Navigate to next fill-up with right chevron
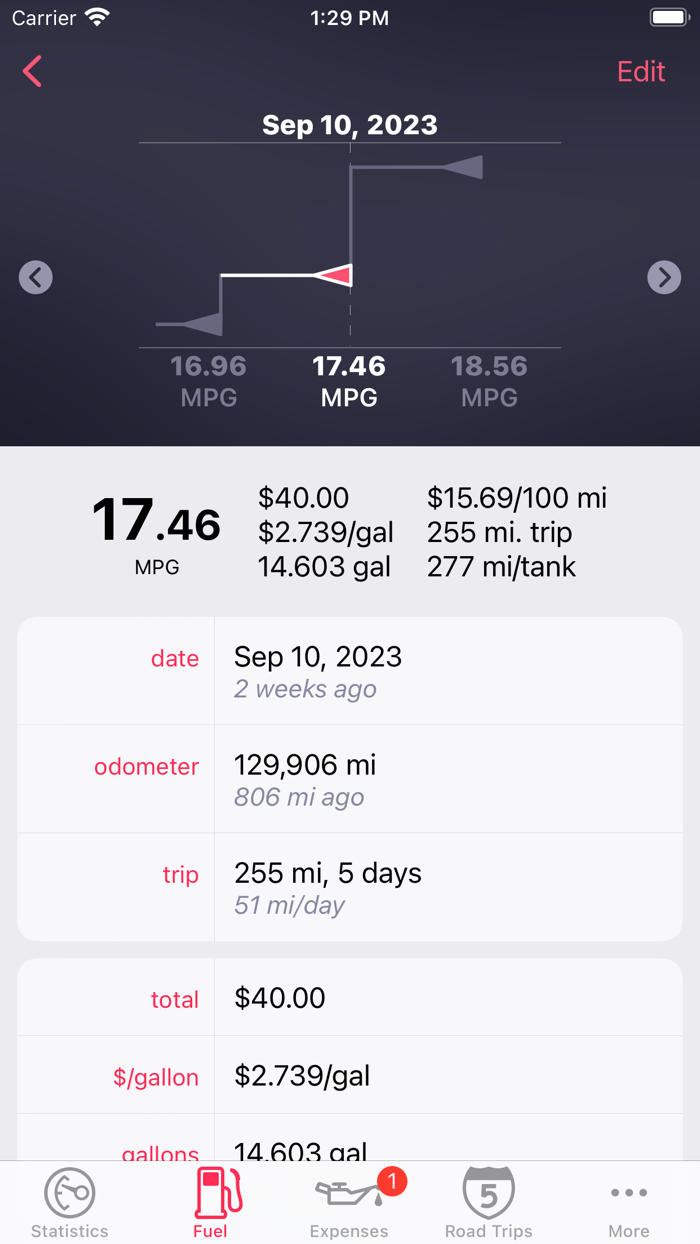 (x=664, y=277)
